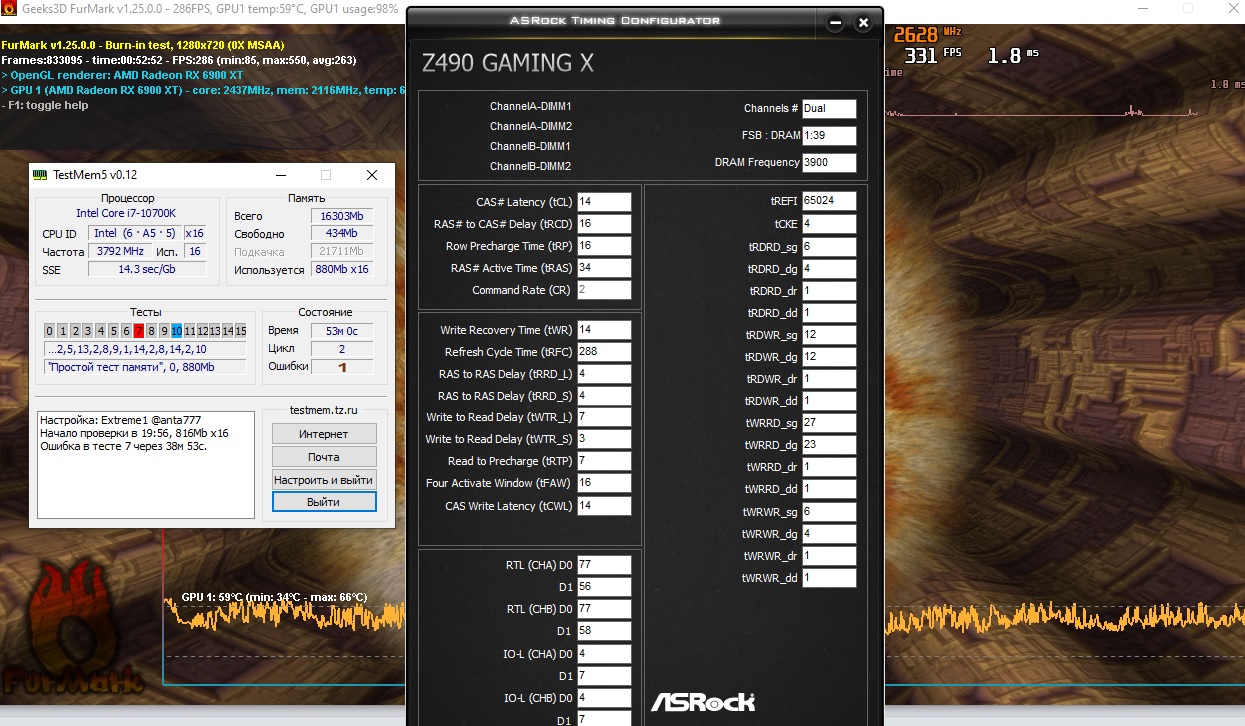Click the IO-L (CHB) D0 field
The height and width of the screenshot is (726, 1245).
[x=604, y=698]
